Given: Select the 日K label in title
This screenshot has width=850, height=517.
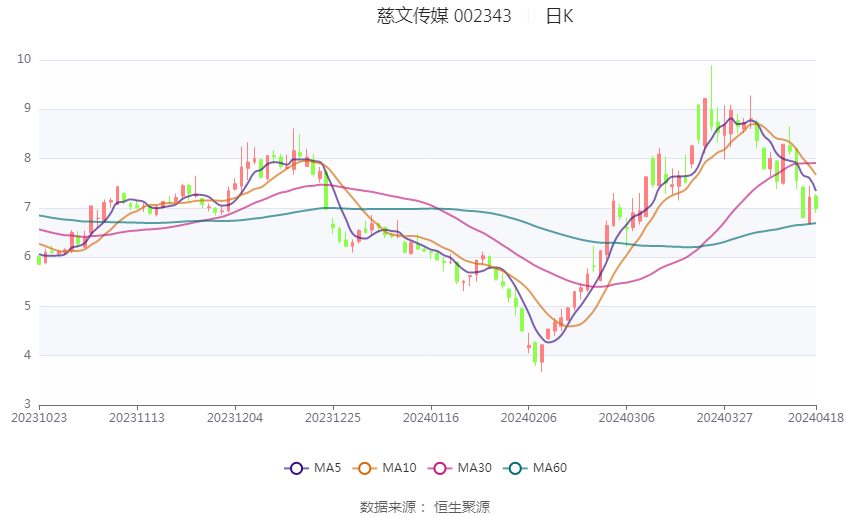Looking at the screenshot, I should pyautogui.click(x=559, y=16).
